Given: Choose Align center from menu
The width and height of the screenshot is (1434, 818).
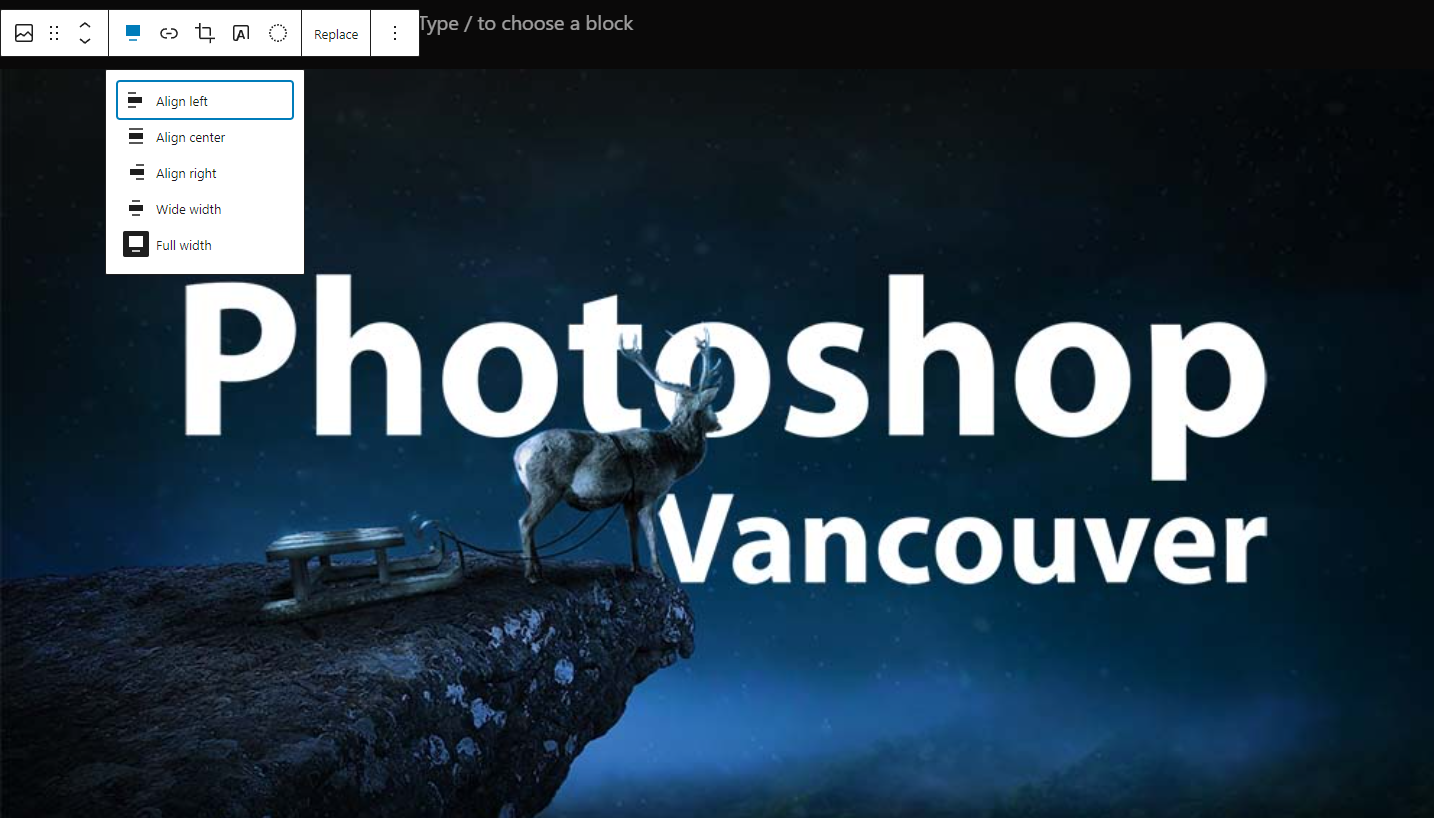Looking at the screenshot, I should [x=205, y=137].
